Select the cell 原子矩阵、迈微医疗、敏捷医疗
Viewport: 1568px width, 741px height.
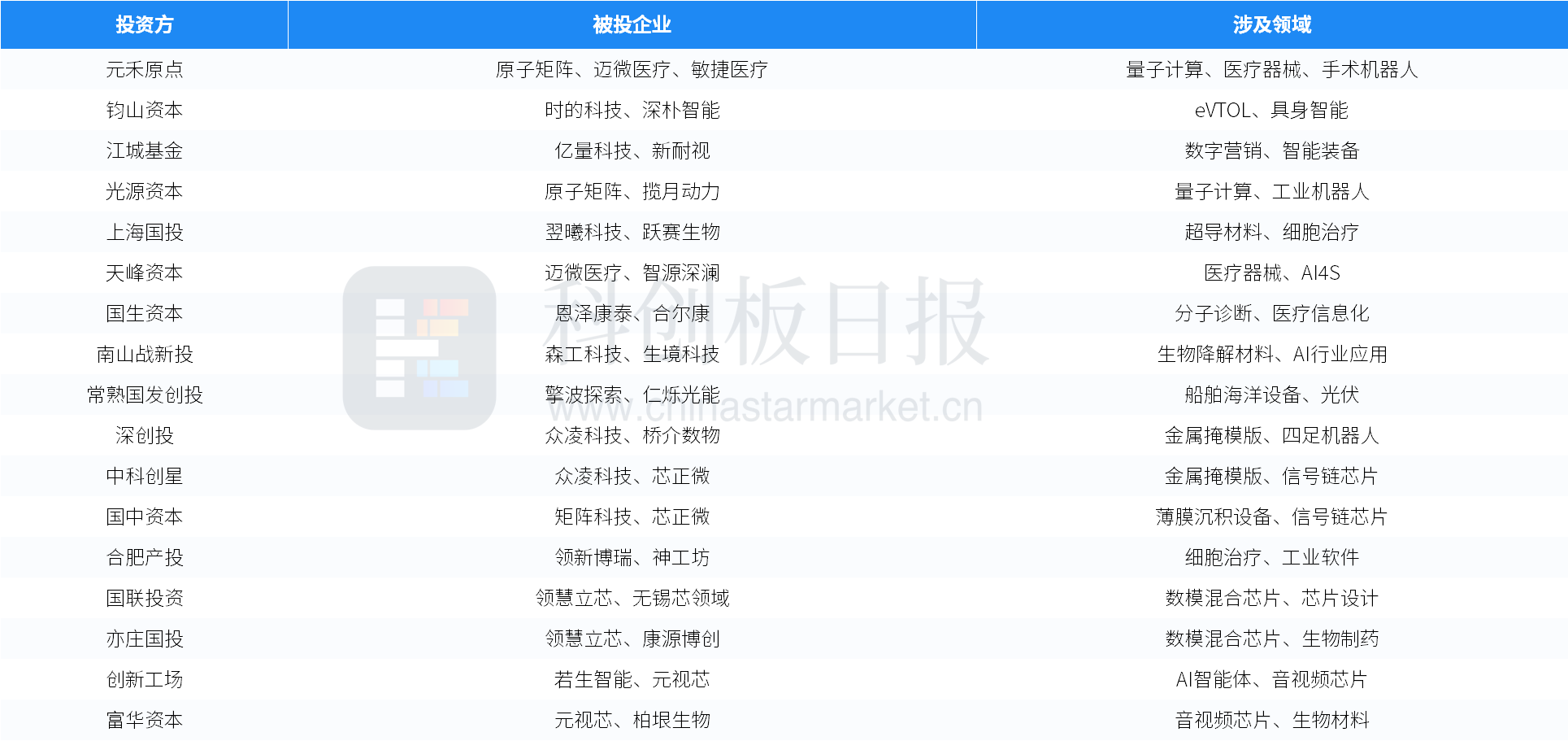(632, 69)
